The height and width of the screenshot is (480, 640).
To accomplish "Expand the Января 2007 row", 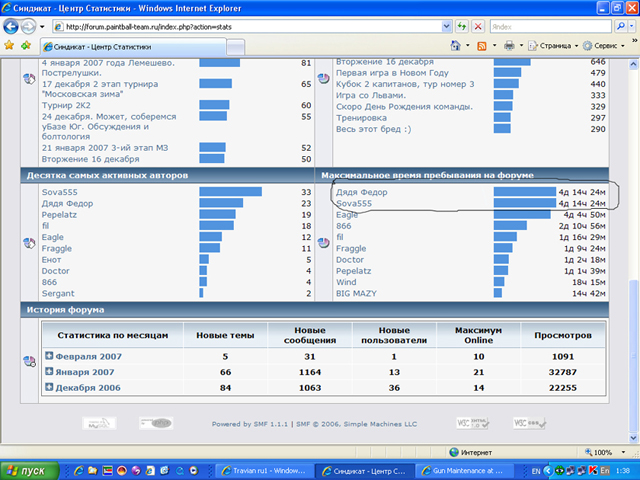I will click(49, 372).
